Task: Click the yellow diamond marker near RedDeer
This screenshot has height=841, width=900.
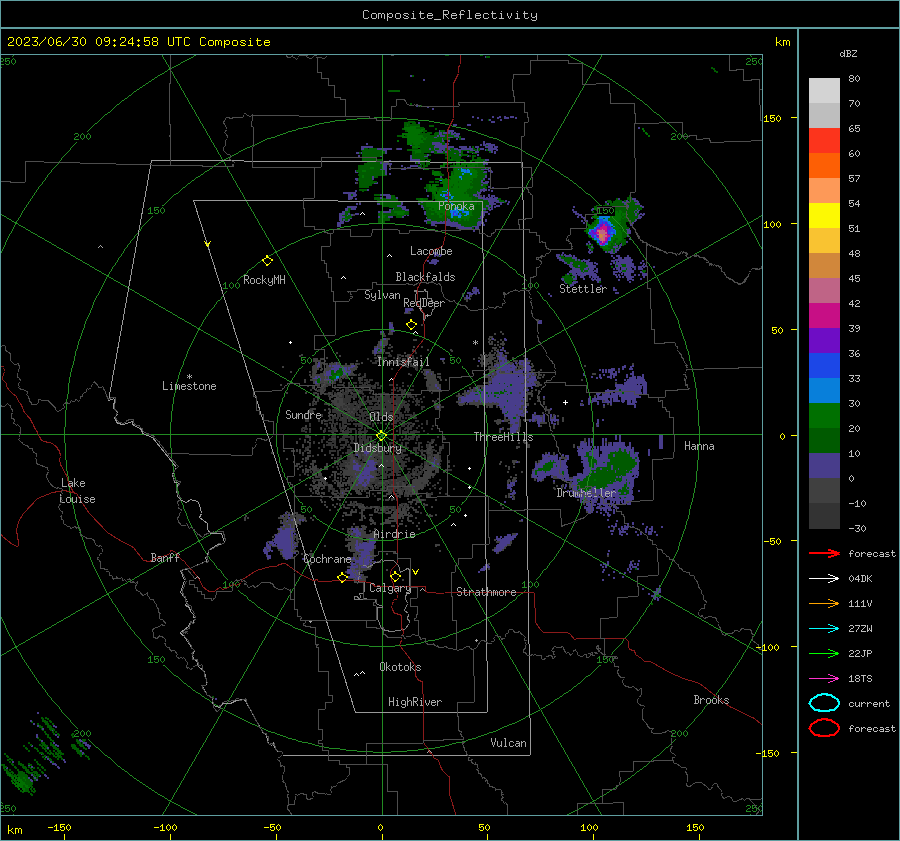Action: click(411, 325)
